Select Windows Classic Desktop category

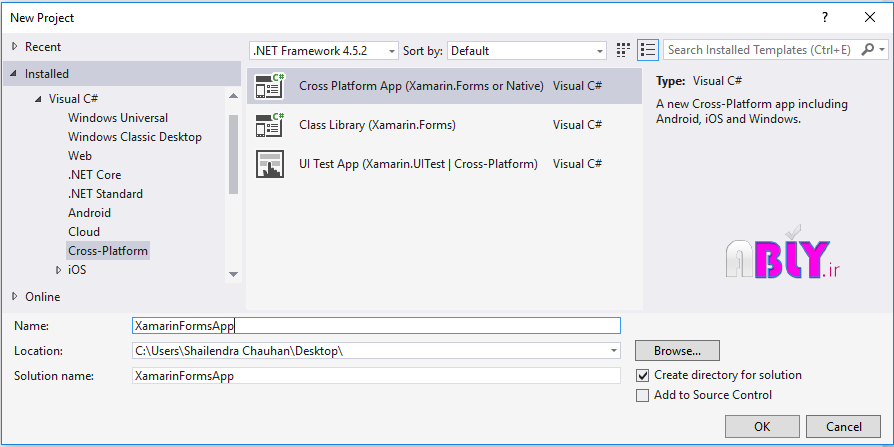tap(135, 137)
